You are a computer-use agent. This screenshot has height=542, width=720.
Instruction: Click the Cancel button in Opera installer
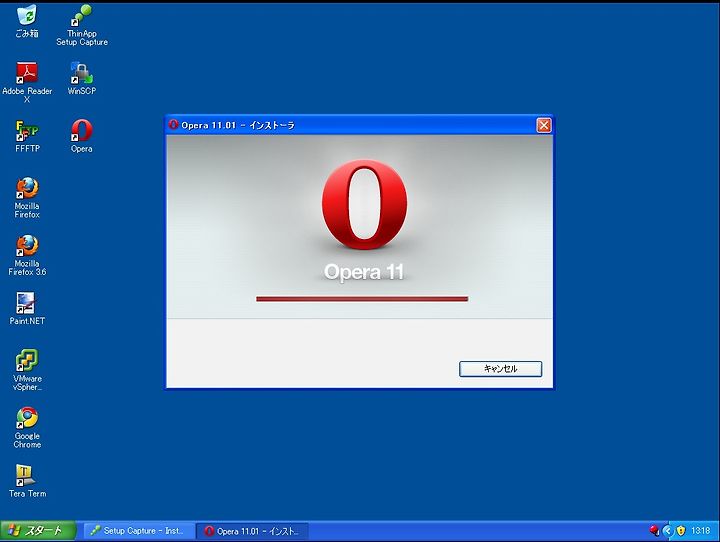[x=501, y=369]
